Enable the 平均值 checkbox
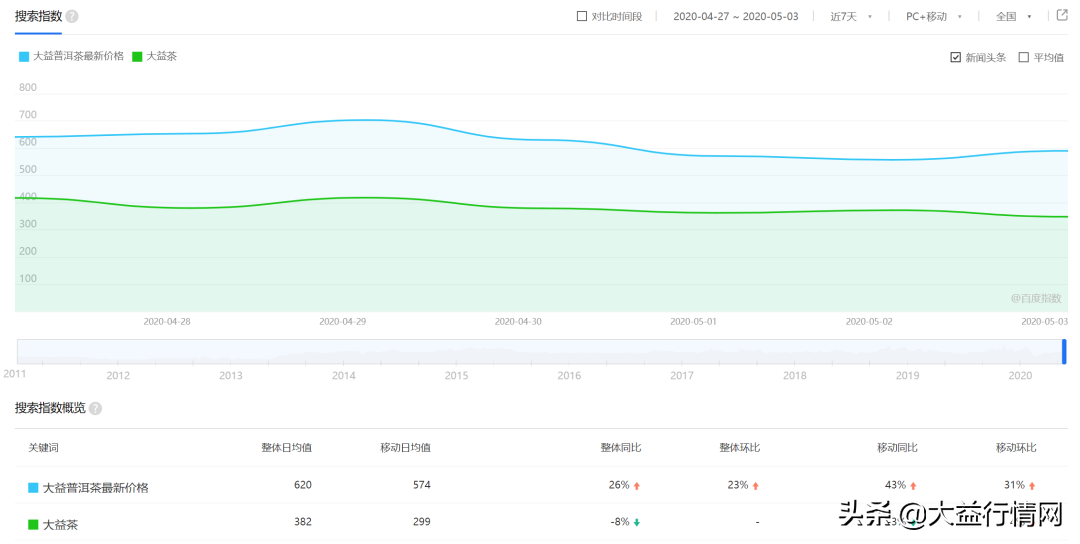 [x=1024, y=57]
